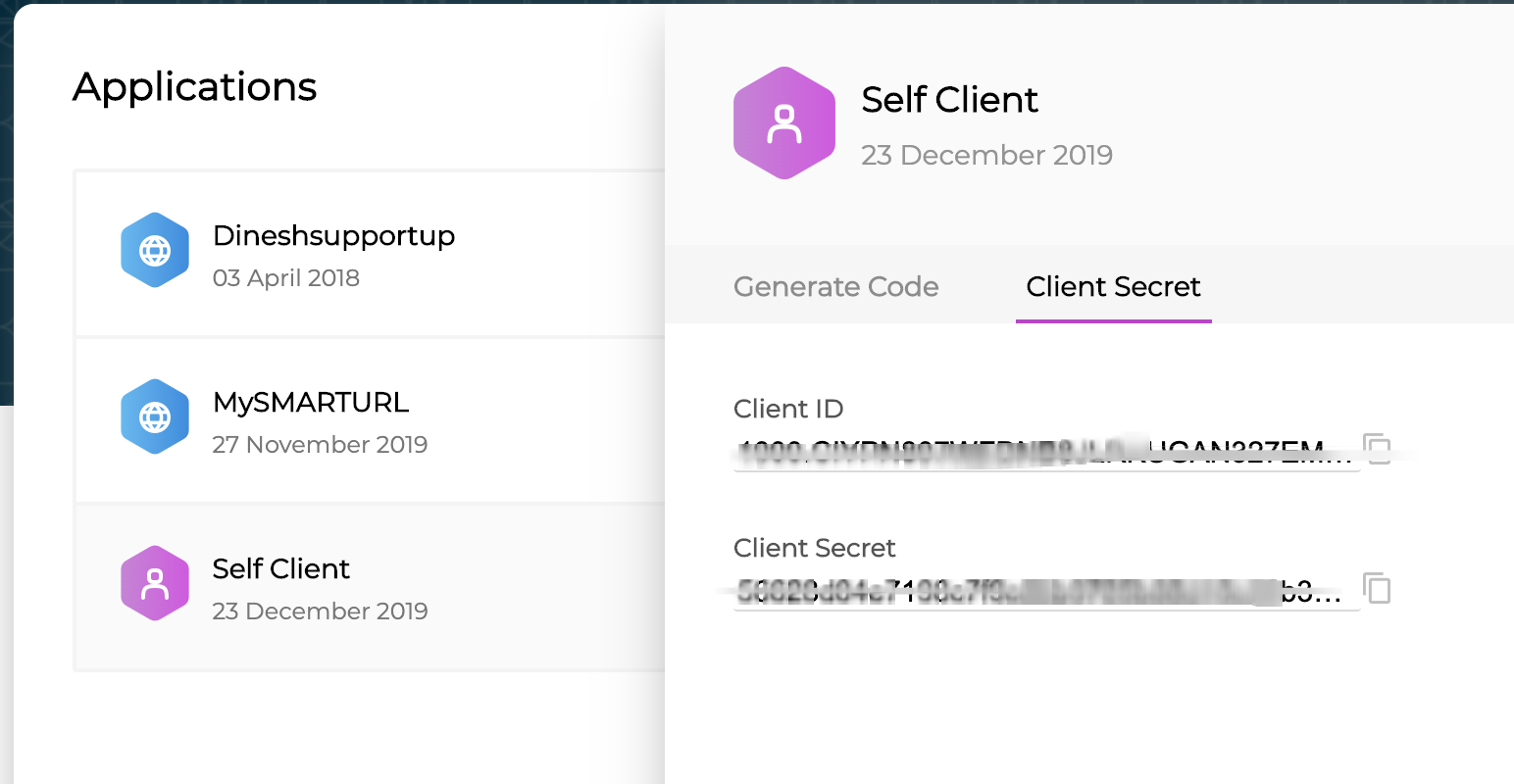
Task: Select Self Client in the applications list
Action: pyautogui.click(x=370, y=587)
